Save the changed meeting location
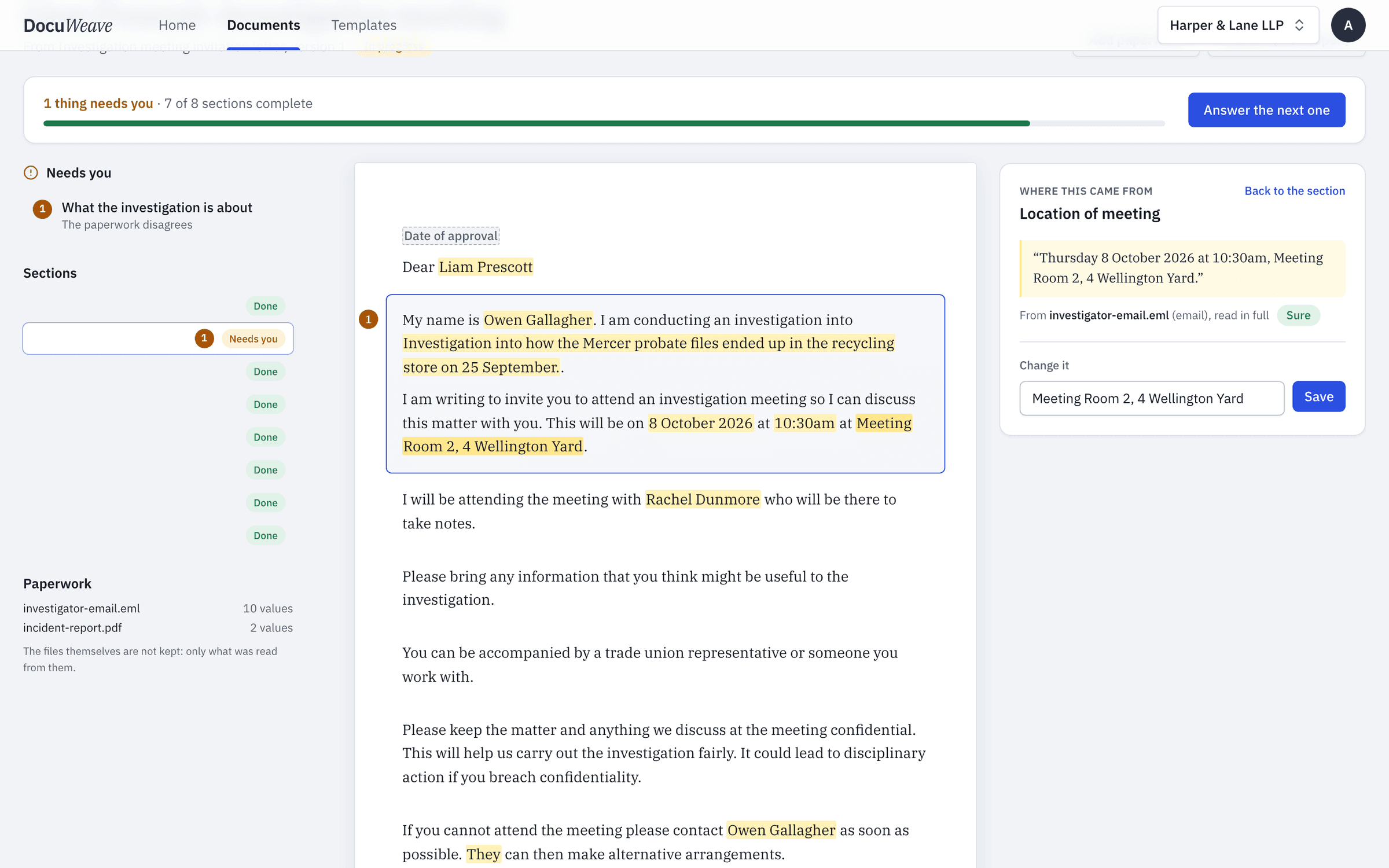1389x868 pixels. tap(1318, 397)
